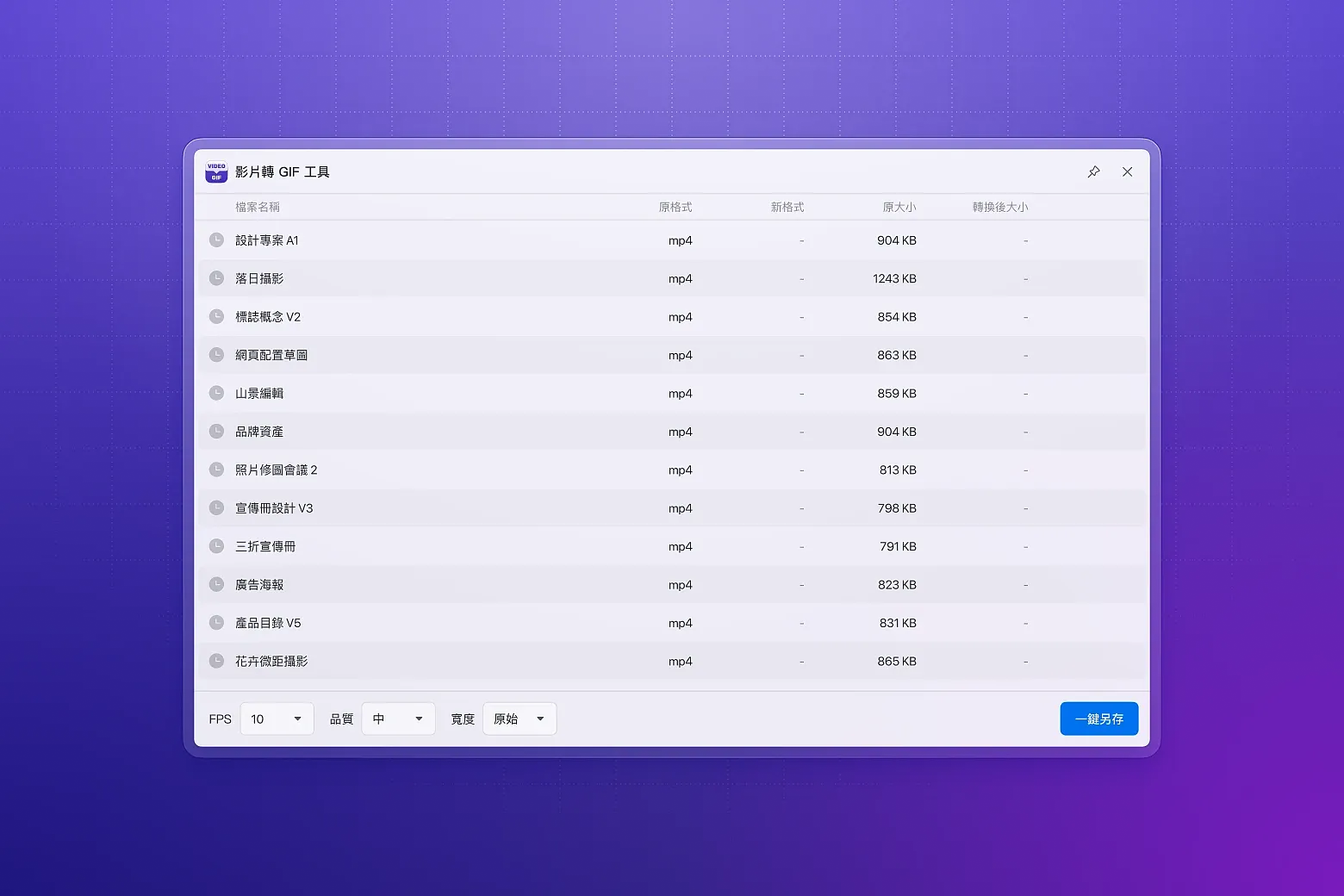This screenshot has height=896, width=1344.
Task: Click the 863 KB size value
Action: (897, 355)
